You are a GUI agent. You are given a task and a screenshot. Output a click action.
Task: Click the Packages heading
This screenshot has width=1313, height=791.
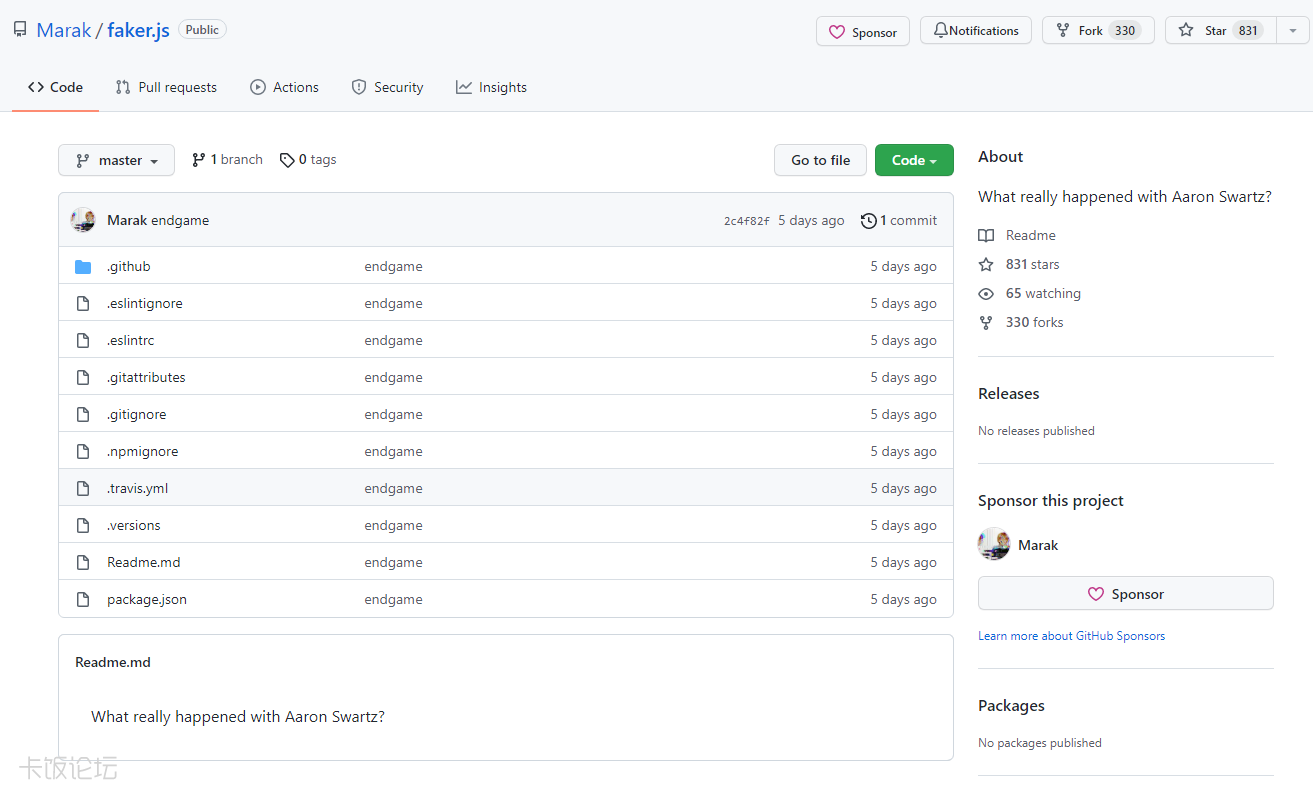[1011, 706]
